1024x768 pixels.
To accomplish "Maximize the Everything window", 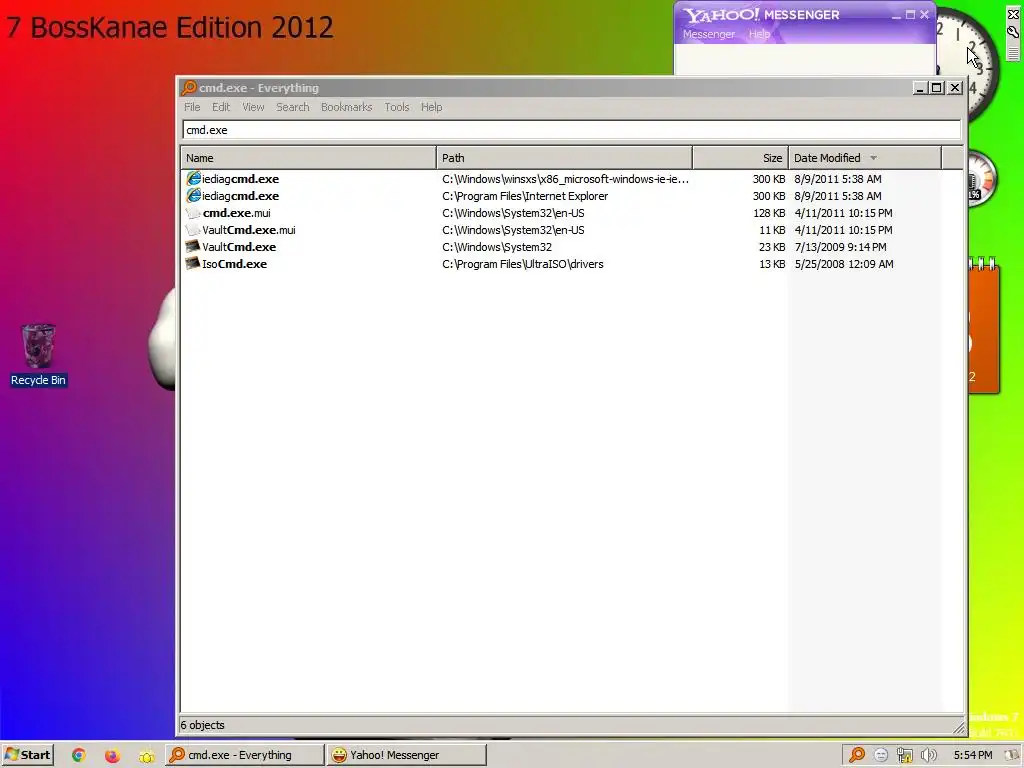I will 936,88.
